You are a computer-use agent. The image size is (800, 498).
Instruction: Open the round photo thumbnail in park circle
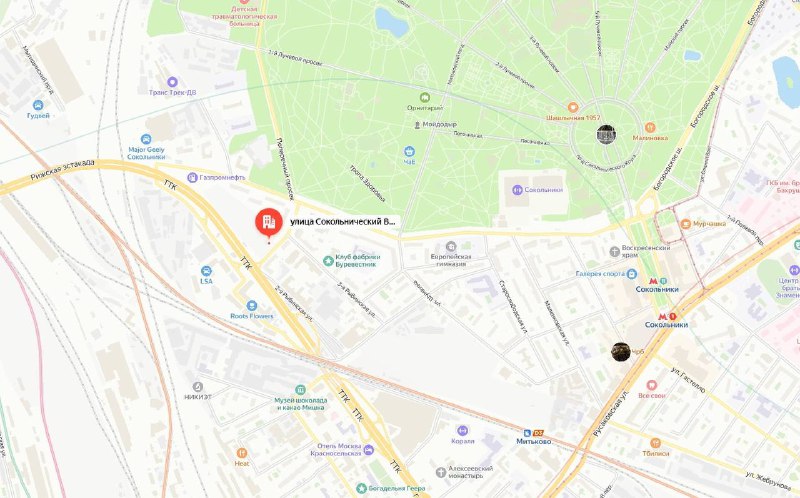pyautogui.click(x=606, y=135)
